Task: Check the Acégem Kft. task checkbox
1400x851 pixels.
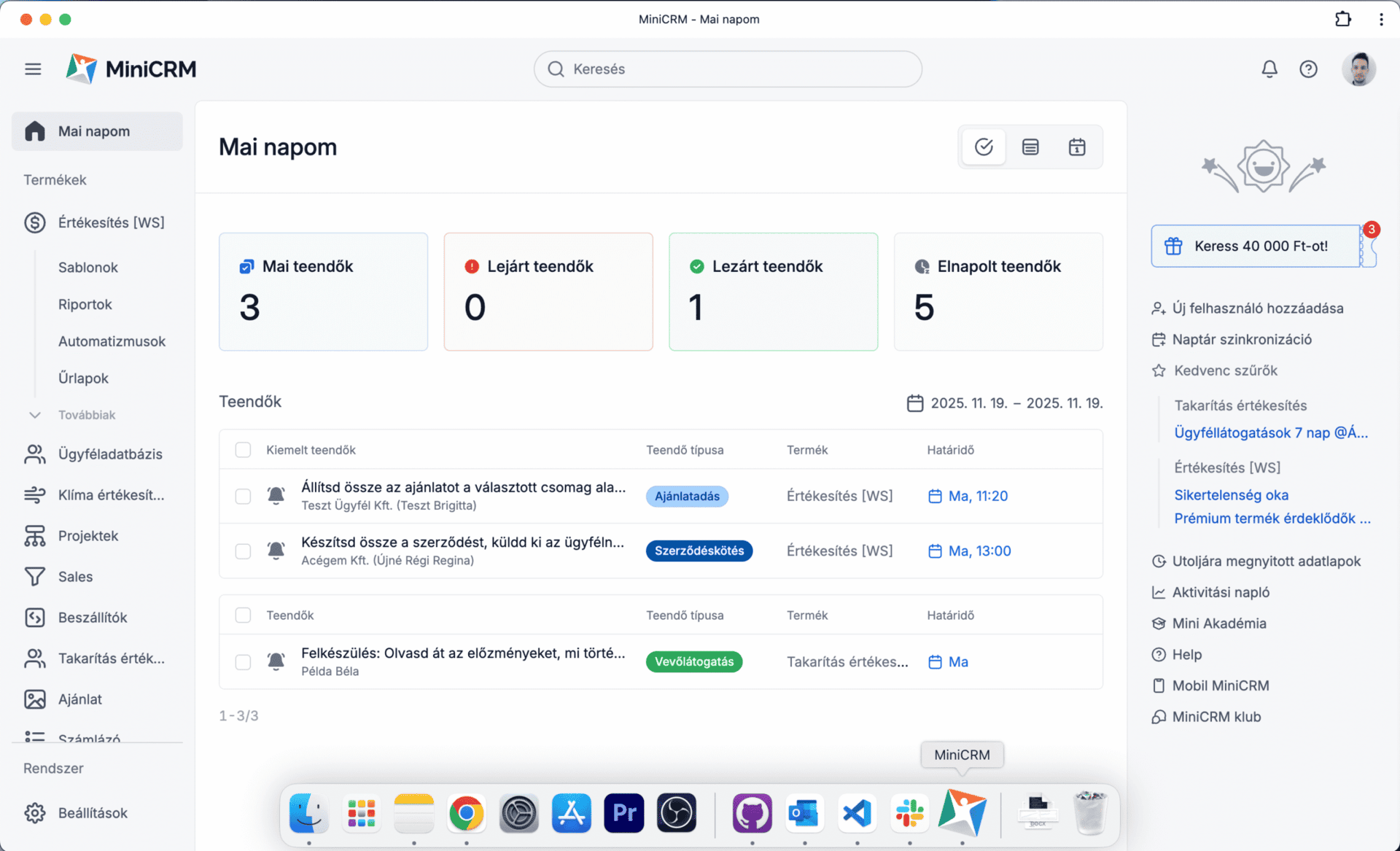Action: (243, 551)
